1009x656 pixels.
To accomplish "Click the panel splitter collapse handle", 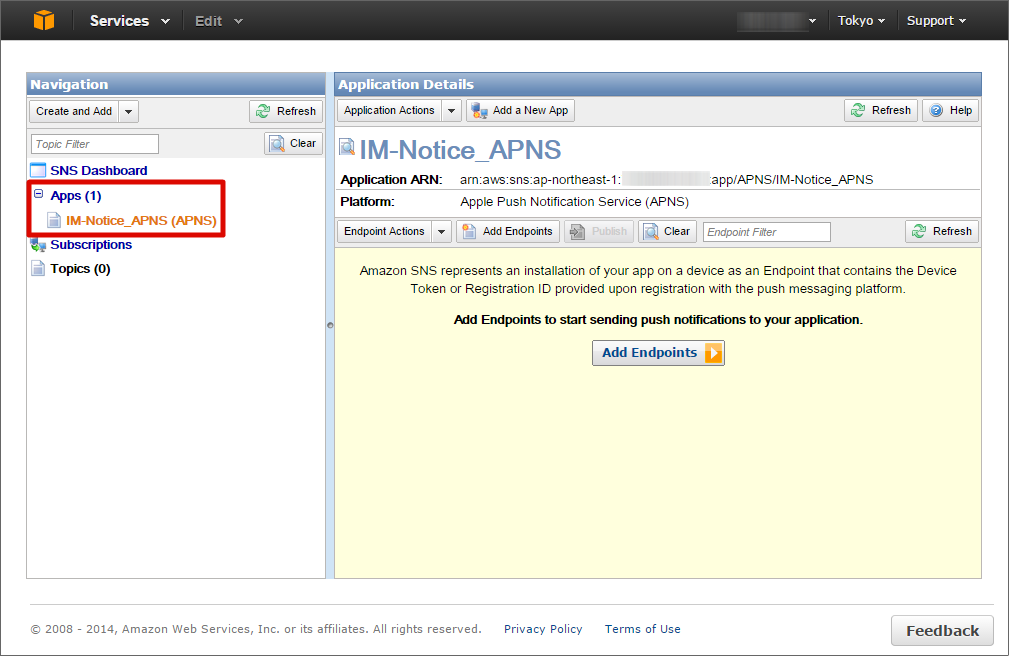I will (330, 325).
